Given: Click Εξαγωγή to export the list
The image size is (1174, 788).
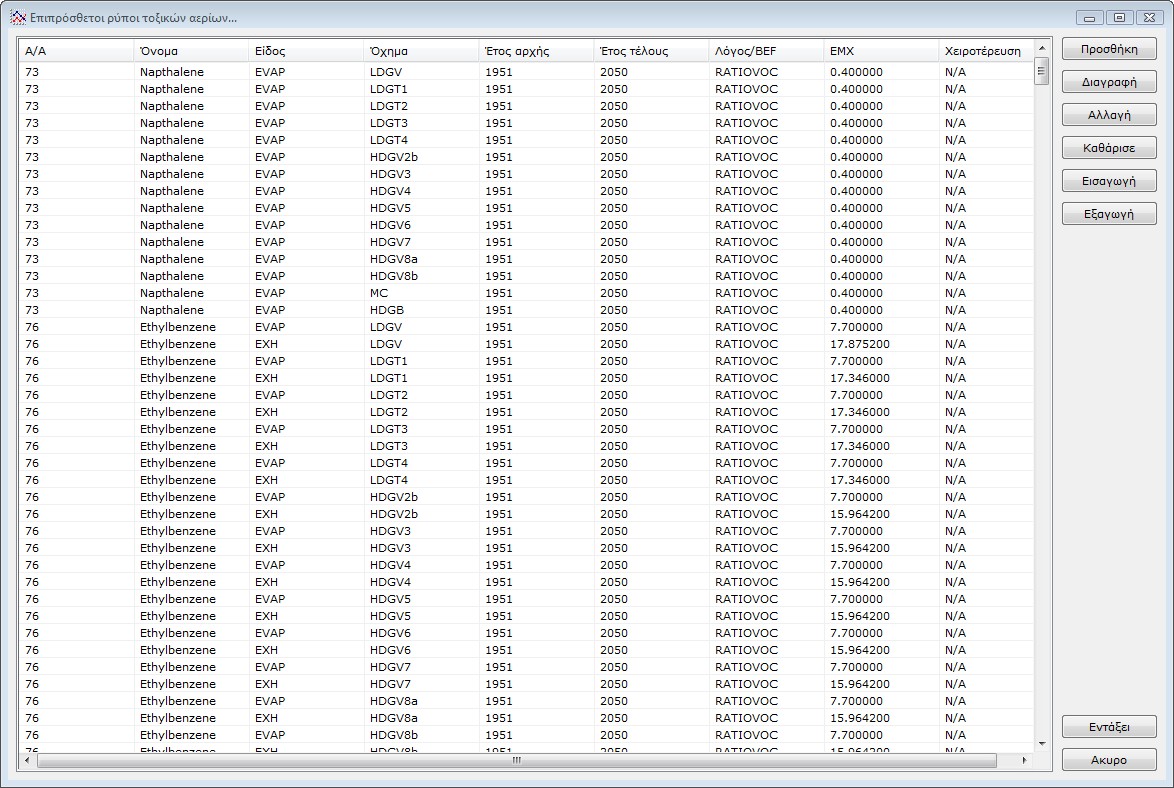Looking at the screenshot, I should pos(1108,214).
